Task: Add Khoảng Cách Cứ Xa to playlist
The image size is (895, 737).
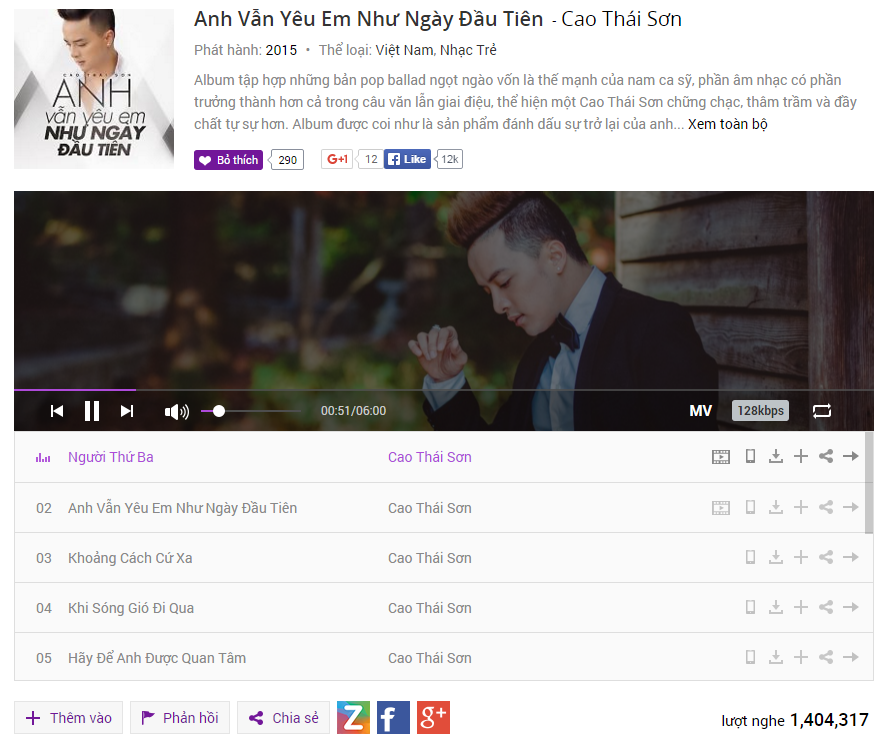Action: coord(801,557)
